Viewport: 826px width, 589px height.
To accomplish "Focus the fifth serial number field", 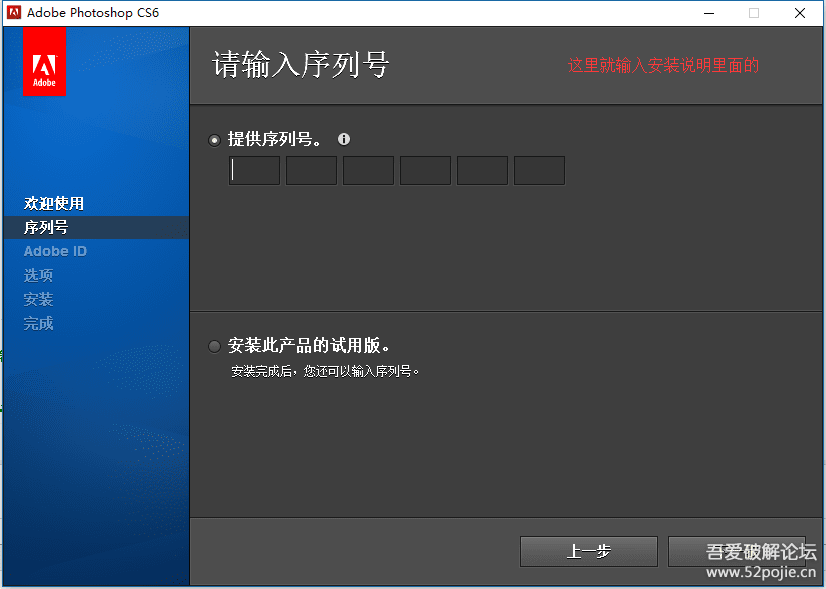I will coord(482,170).
